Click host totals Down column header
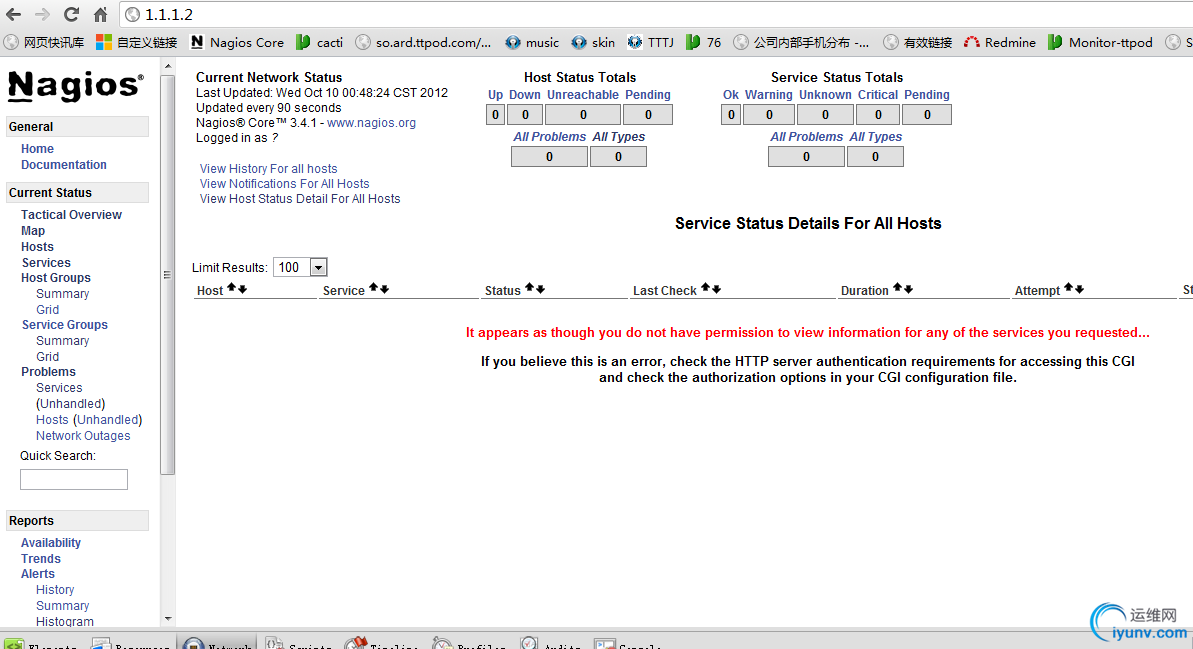1193x649 pixels. [525, 95]
